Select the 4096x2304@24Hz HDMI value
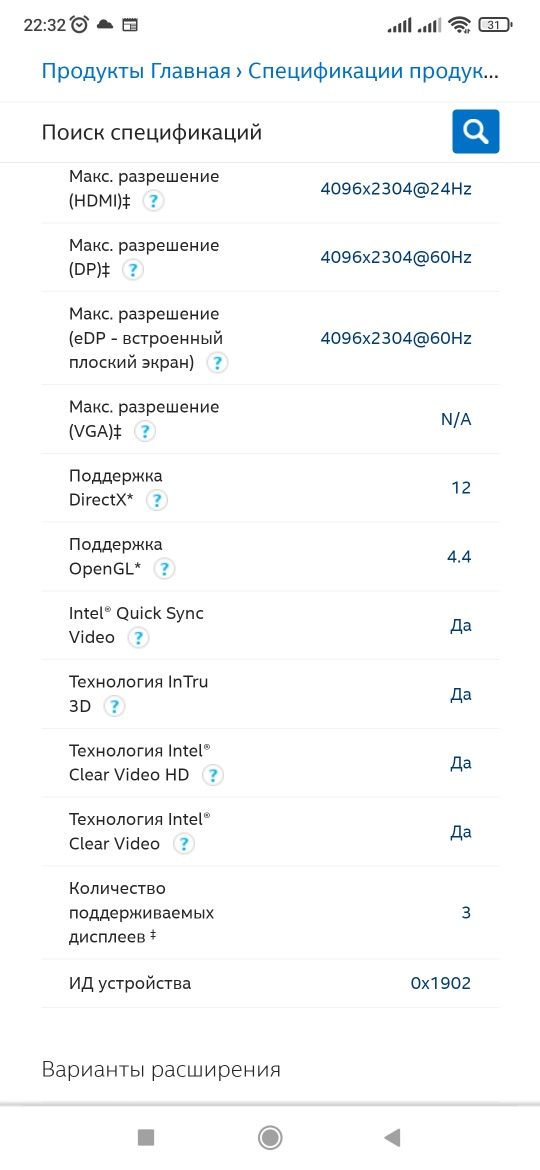Viewport: 540px width, 1170px height. pos(396,189)
